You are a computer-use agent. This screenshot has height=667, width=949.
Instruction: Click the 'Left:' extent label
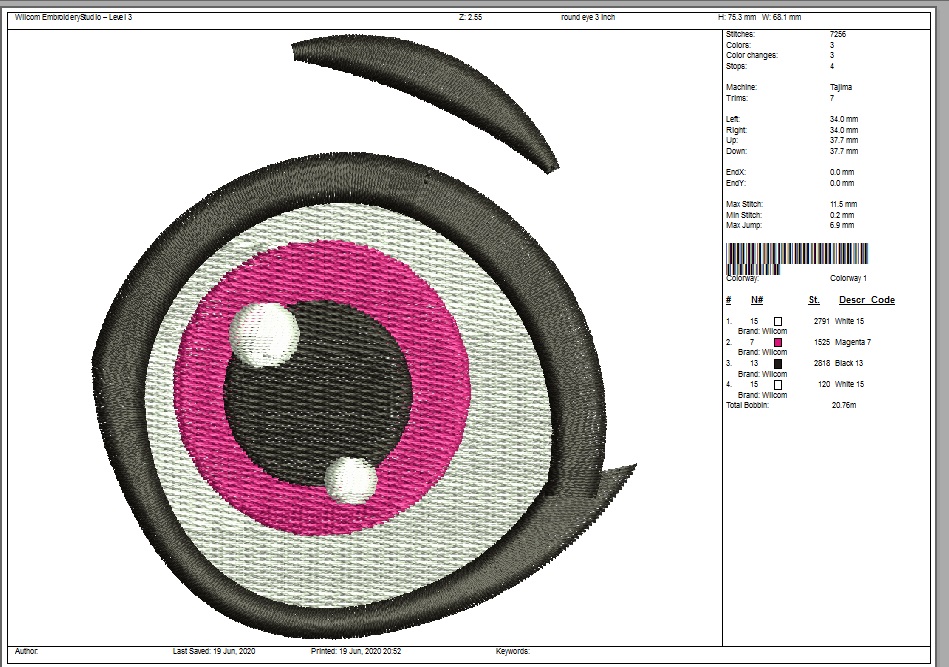pos(732,119)
